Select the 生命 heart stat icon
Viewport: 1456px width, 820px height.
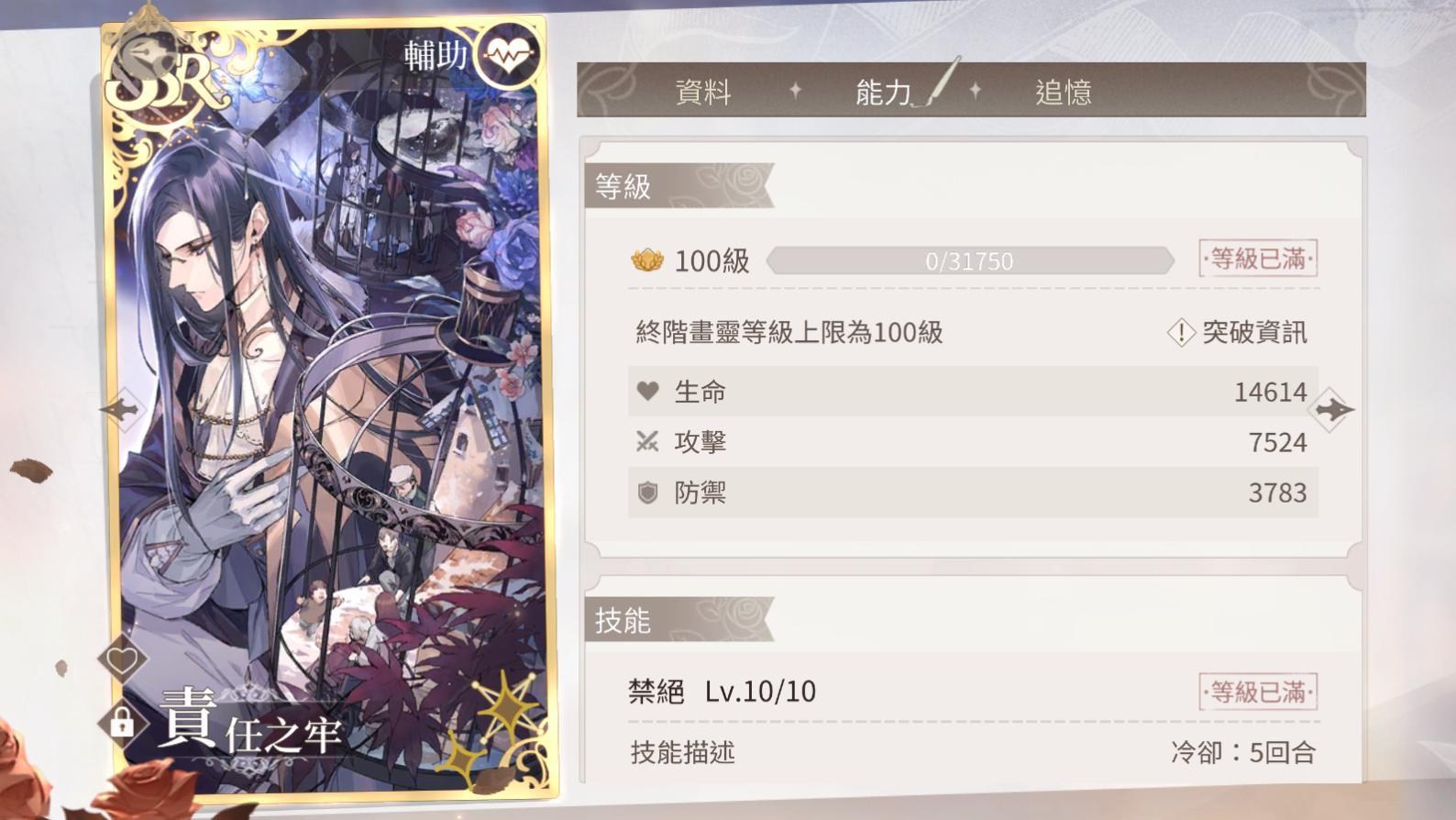click(647, 392)
